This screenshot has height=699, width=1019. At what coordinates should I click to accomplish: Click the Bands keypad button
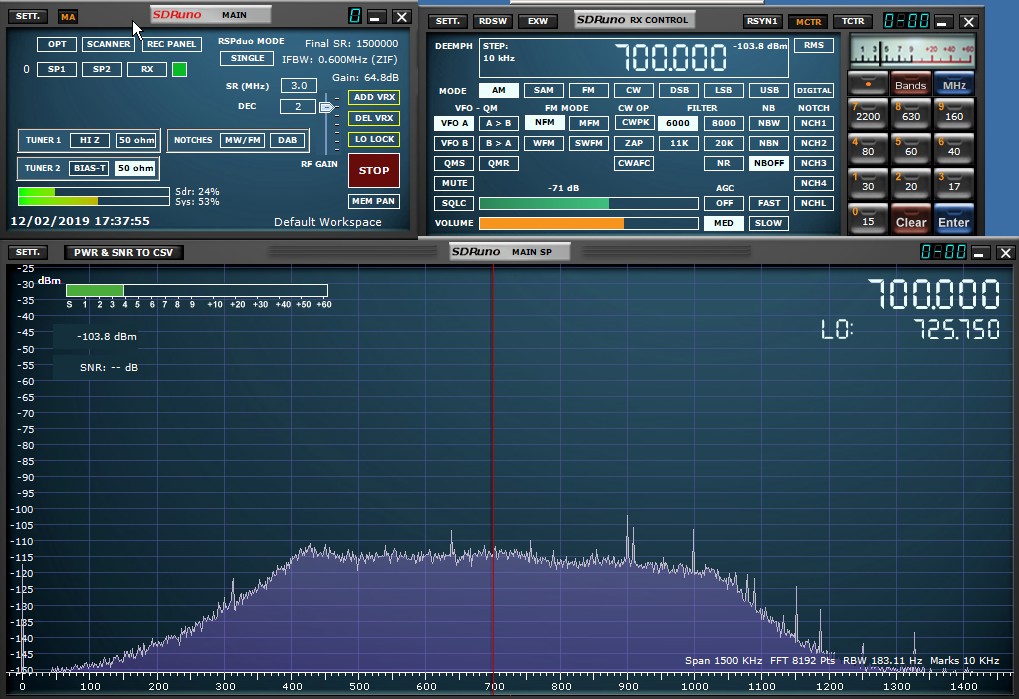910,84
